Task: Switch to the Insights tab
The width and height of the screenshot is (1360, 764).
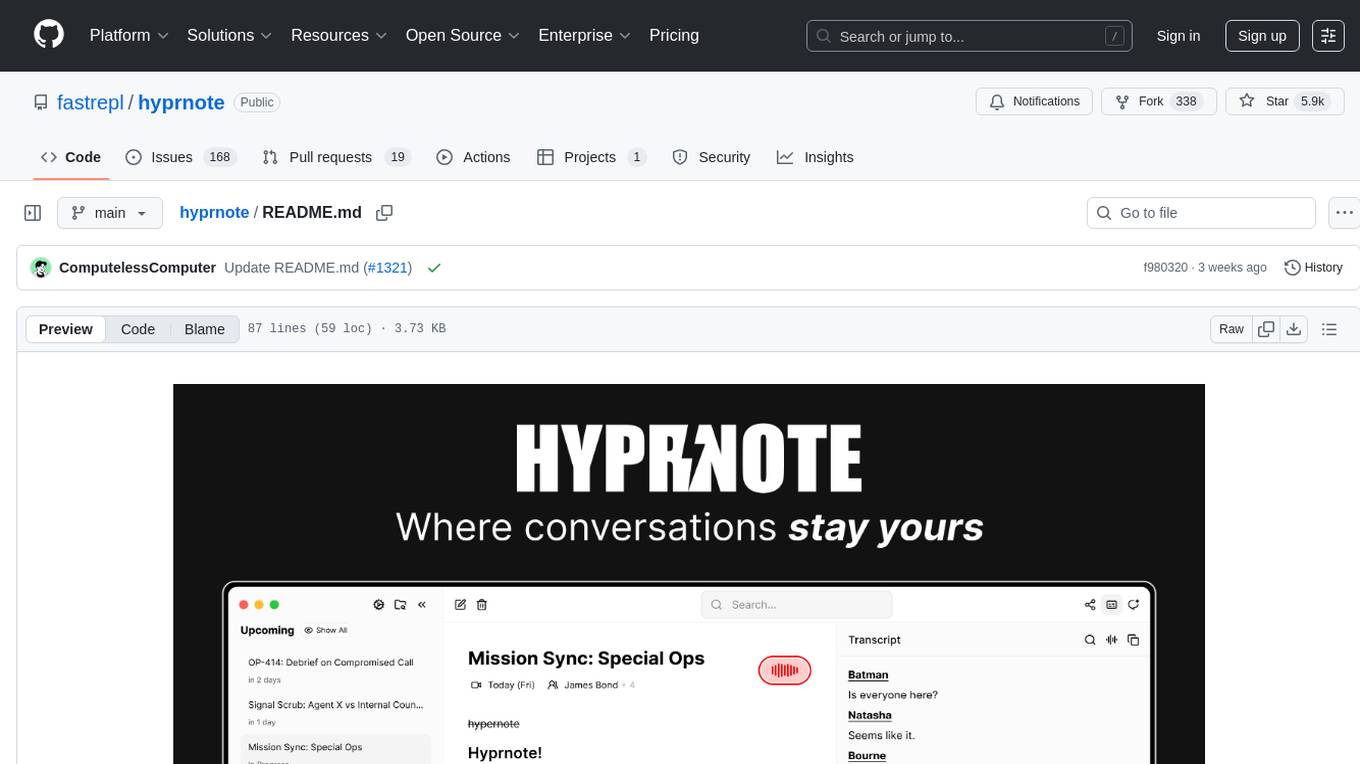Action: [815, 157]
